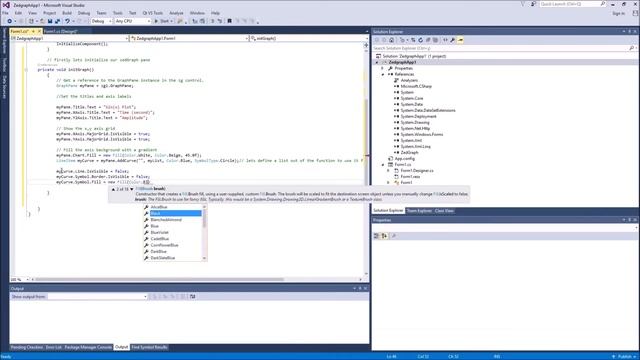Select the ZedGraph reference in Solution Explorer
Screen dimensions: 640x360
pyautogui.click(x=409, y=153)
